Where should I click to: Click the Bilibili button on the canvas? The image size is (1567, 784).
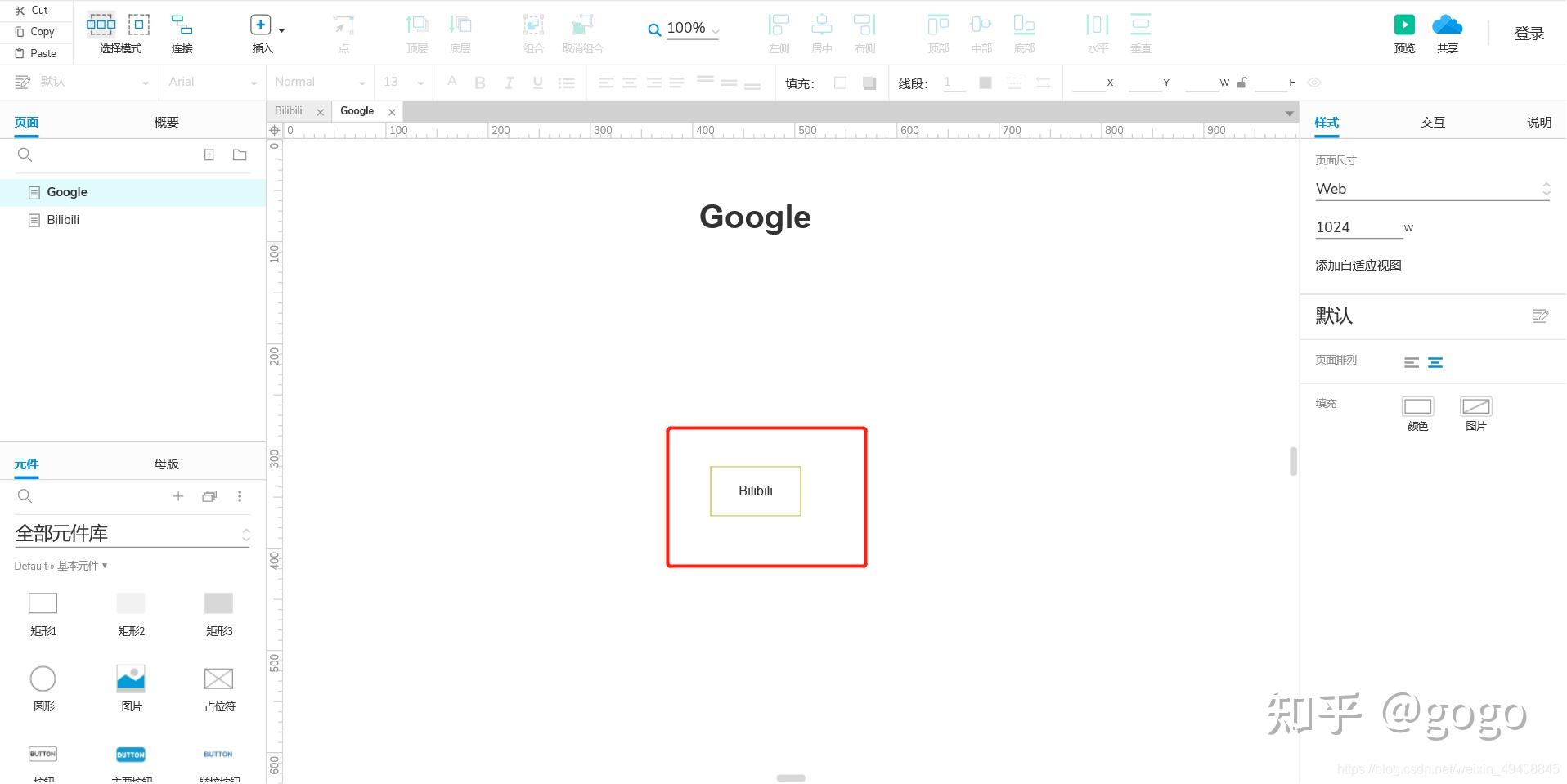756,491
